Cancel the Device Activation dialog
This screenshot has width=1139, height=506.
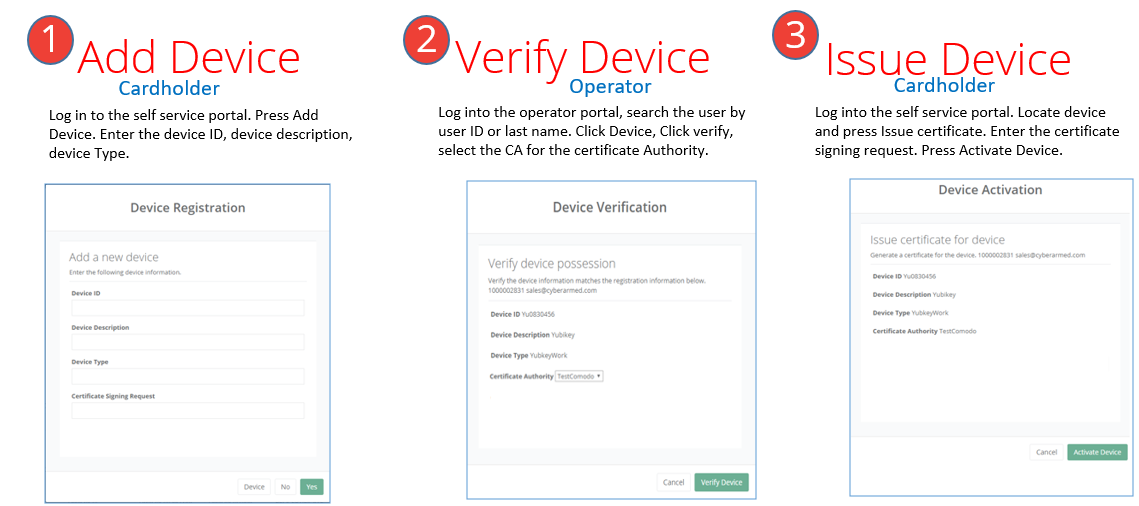(x=1046, y=452)
